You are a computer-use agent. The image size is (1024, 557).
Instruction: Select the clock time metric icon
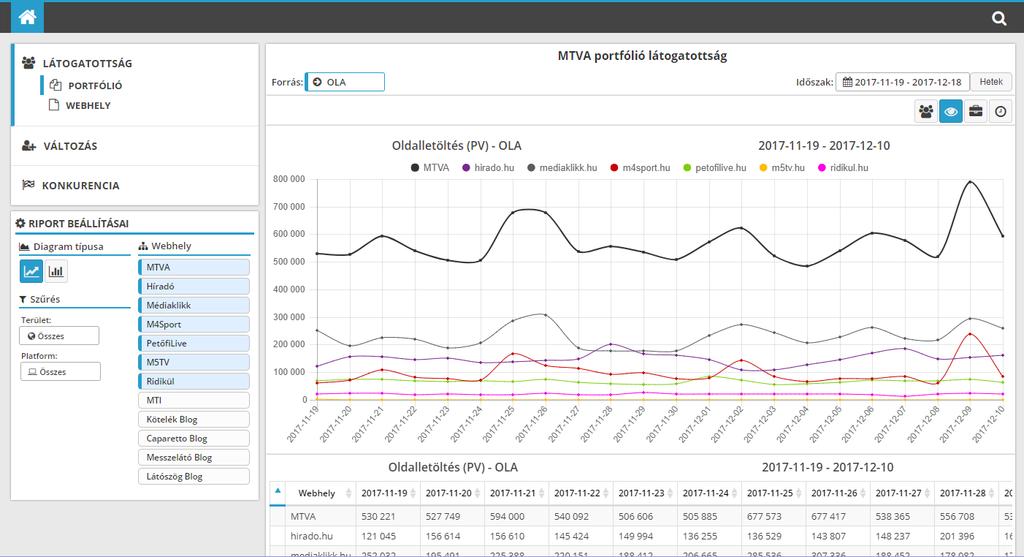[1000, 112]
